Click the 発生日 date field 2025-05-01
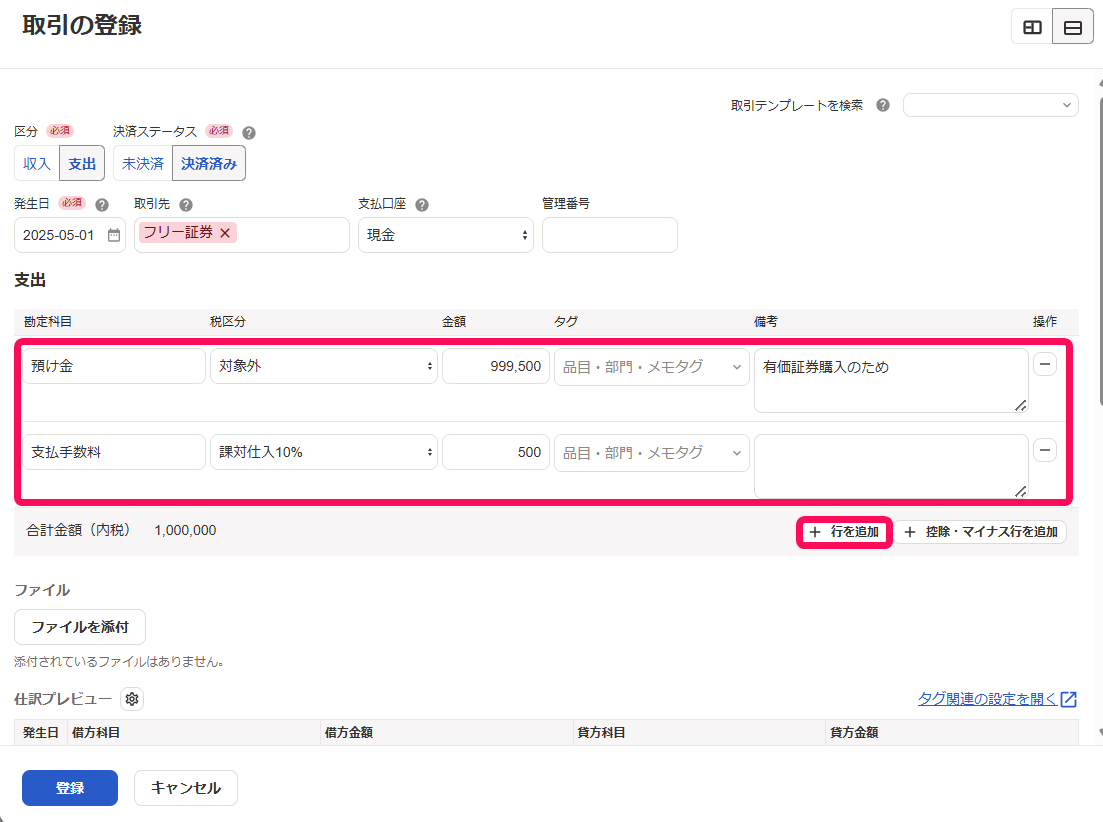The height and width of the screenshot is (822, 1103). [70, 235]
